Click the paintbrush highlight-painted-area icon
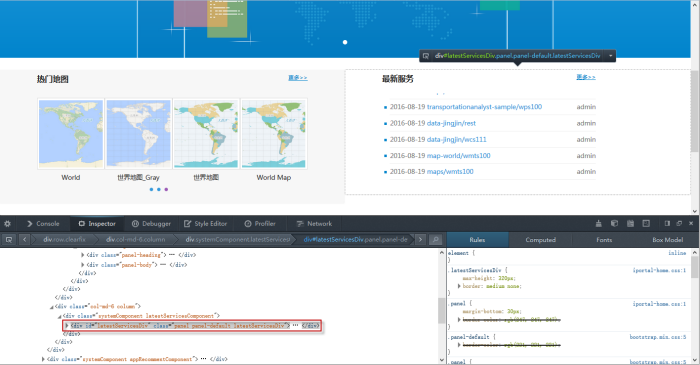 599,224
